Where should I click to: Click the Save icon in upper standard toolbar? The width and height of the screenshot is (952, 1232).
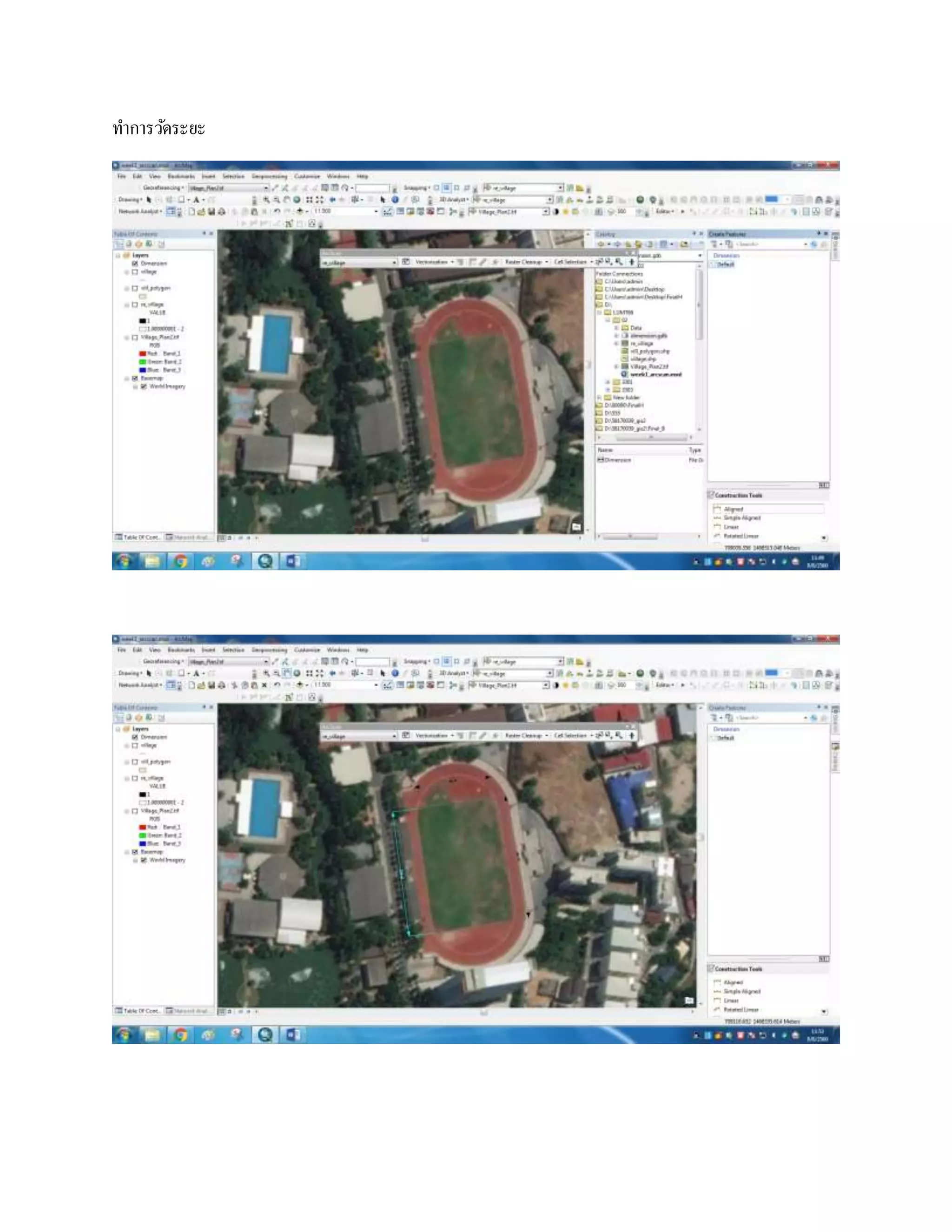[x=212, y=212]
